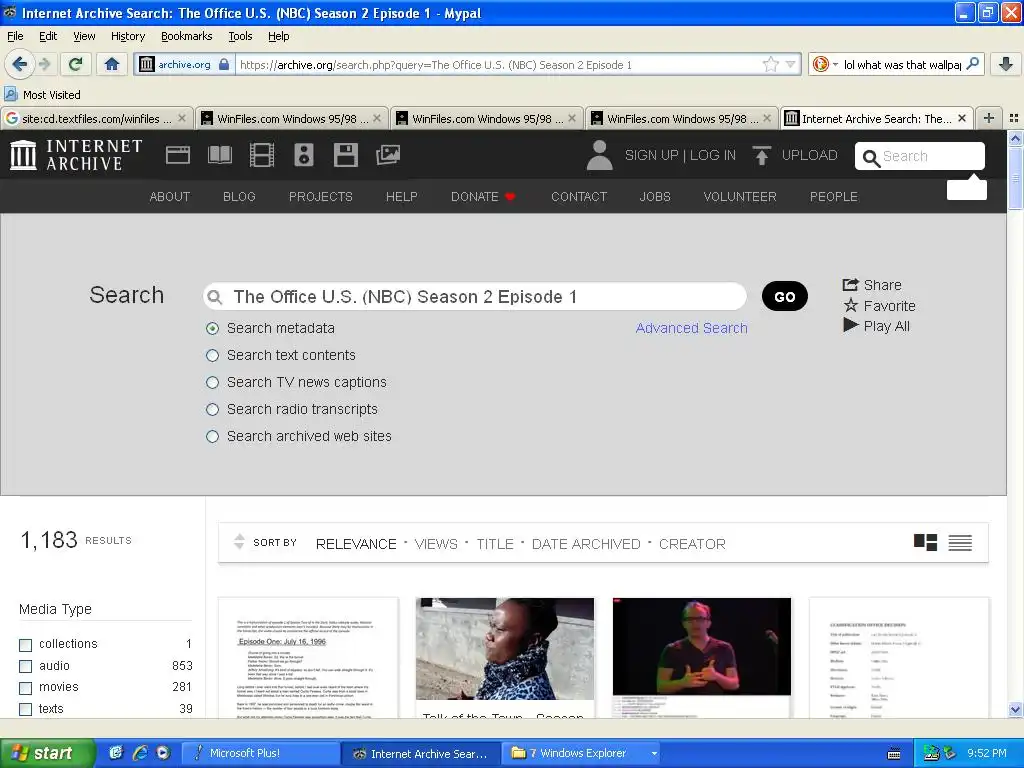Click the Share icon
The image size is (1024, 768).
click(850, 285)
